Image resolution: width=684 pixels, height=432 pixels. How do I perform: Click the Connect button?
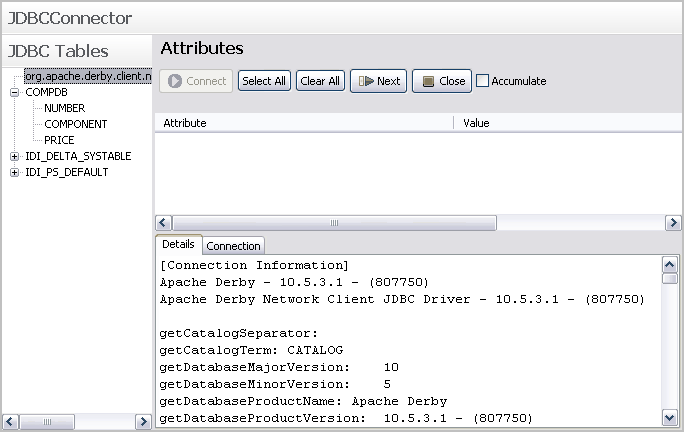pyautogui.click(x=196, y=81)
